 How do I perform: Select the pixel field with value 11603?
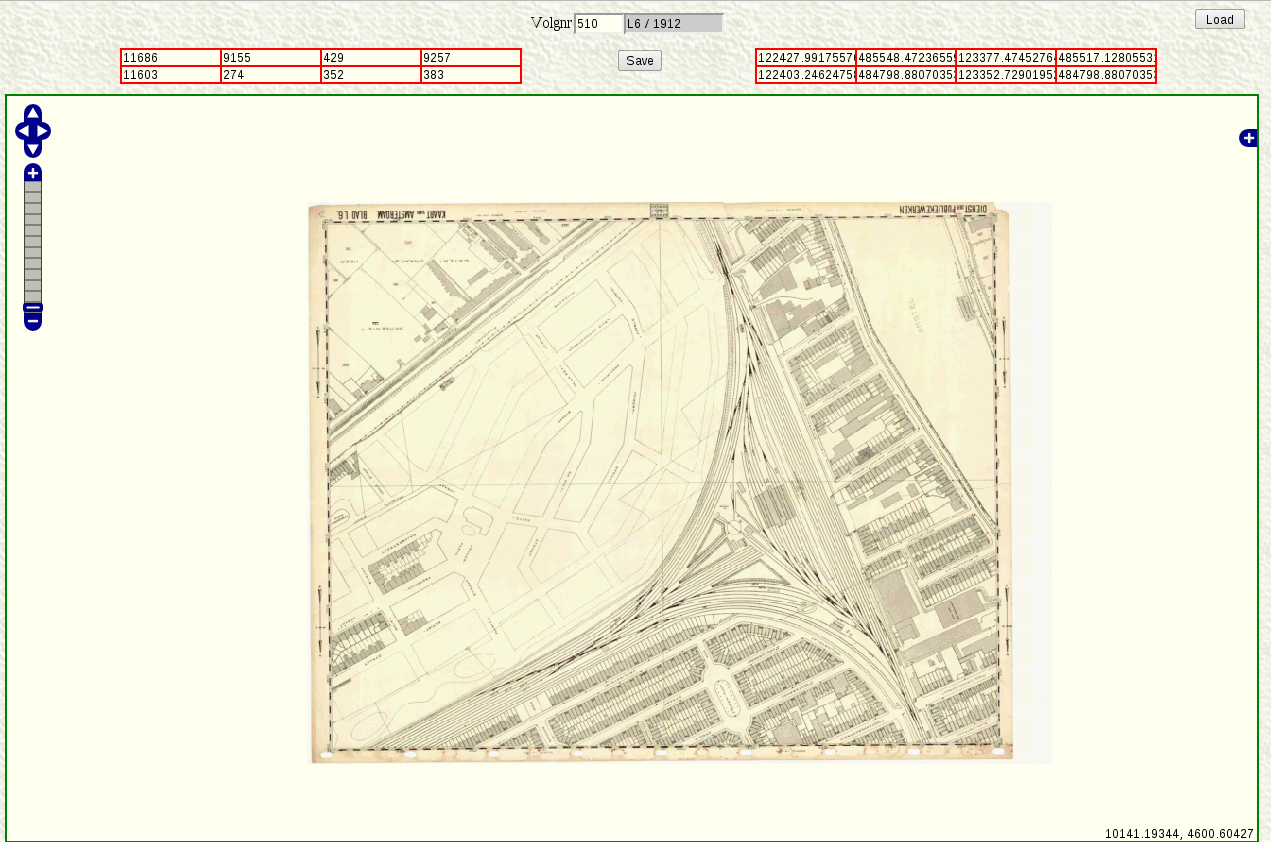171,74
